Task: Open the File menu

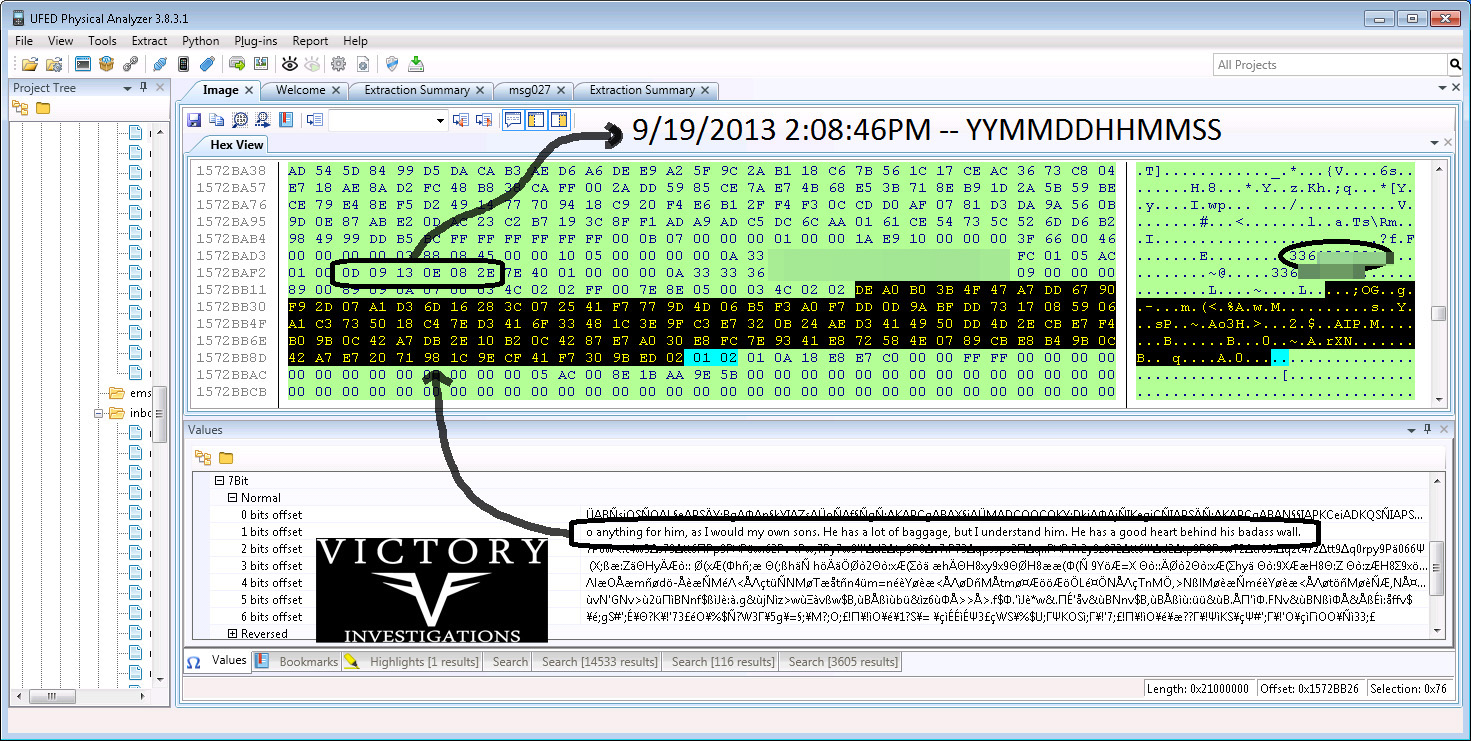Action: coord(24,41)
